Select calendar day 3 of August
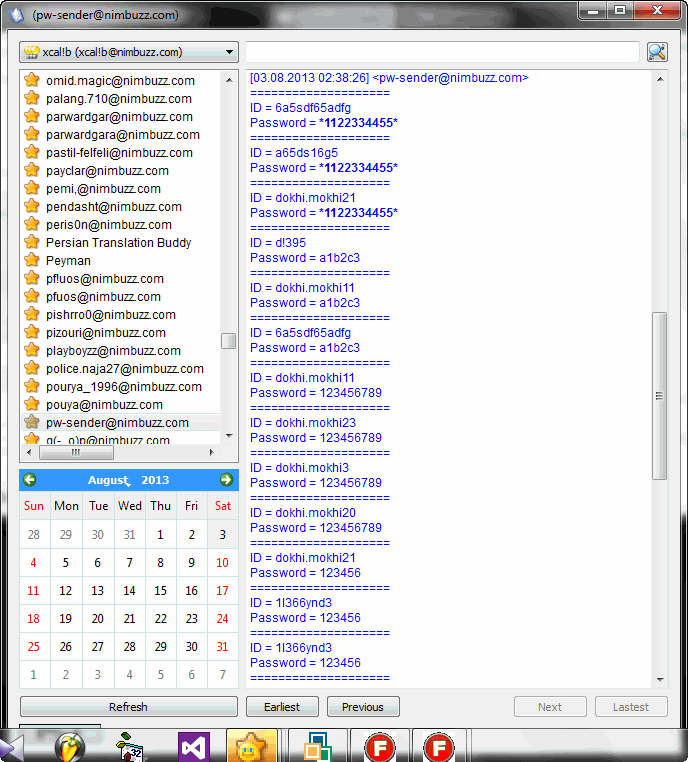 [223, 535]
